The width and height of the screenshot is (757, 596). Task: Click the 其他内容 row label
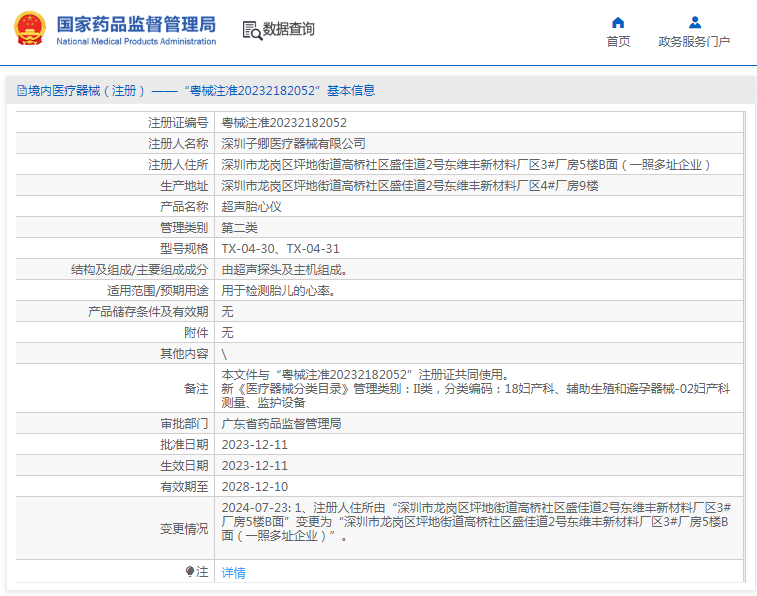click(x=184, y=354)
